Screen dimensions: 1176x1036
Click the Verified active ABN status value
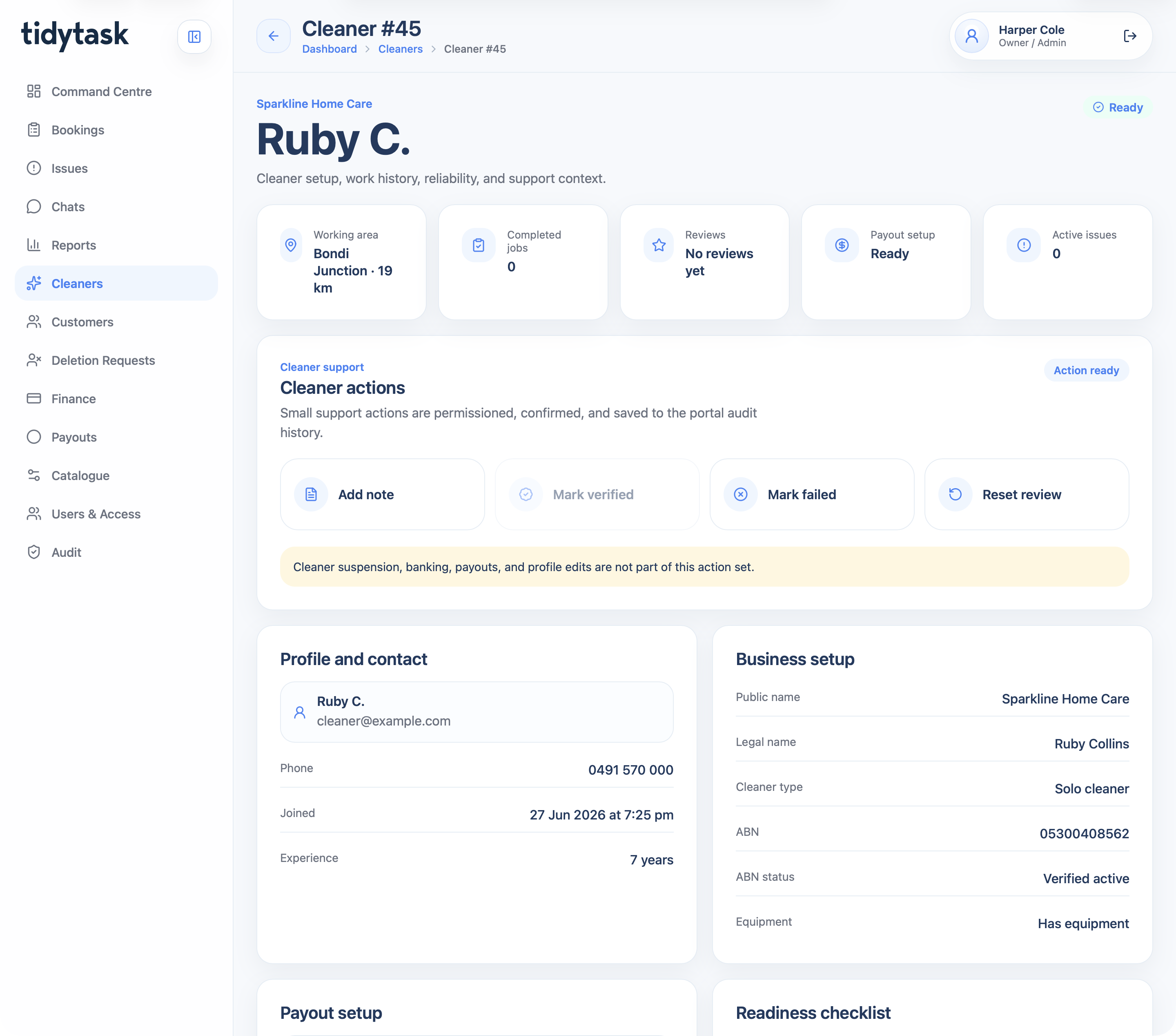click(1086, 878)
